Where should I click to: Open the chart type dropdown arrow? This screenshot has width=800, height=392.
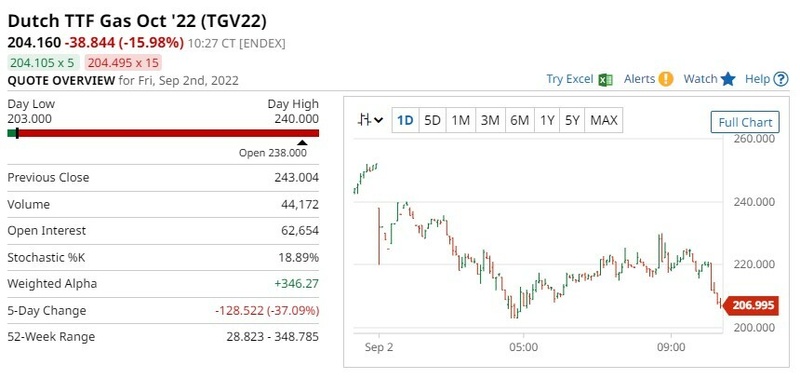pos(379,120)
